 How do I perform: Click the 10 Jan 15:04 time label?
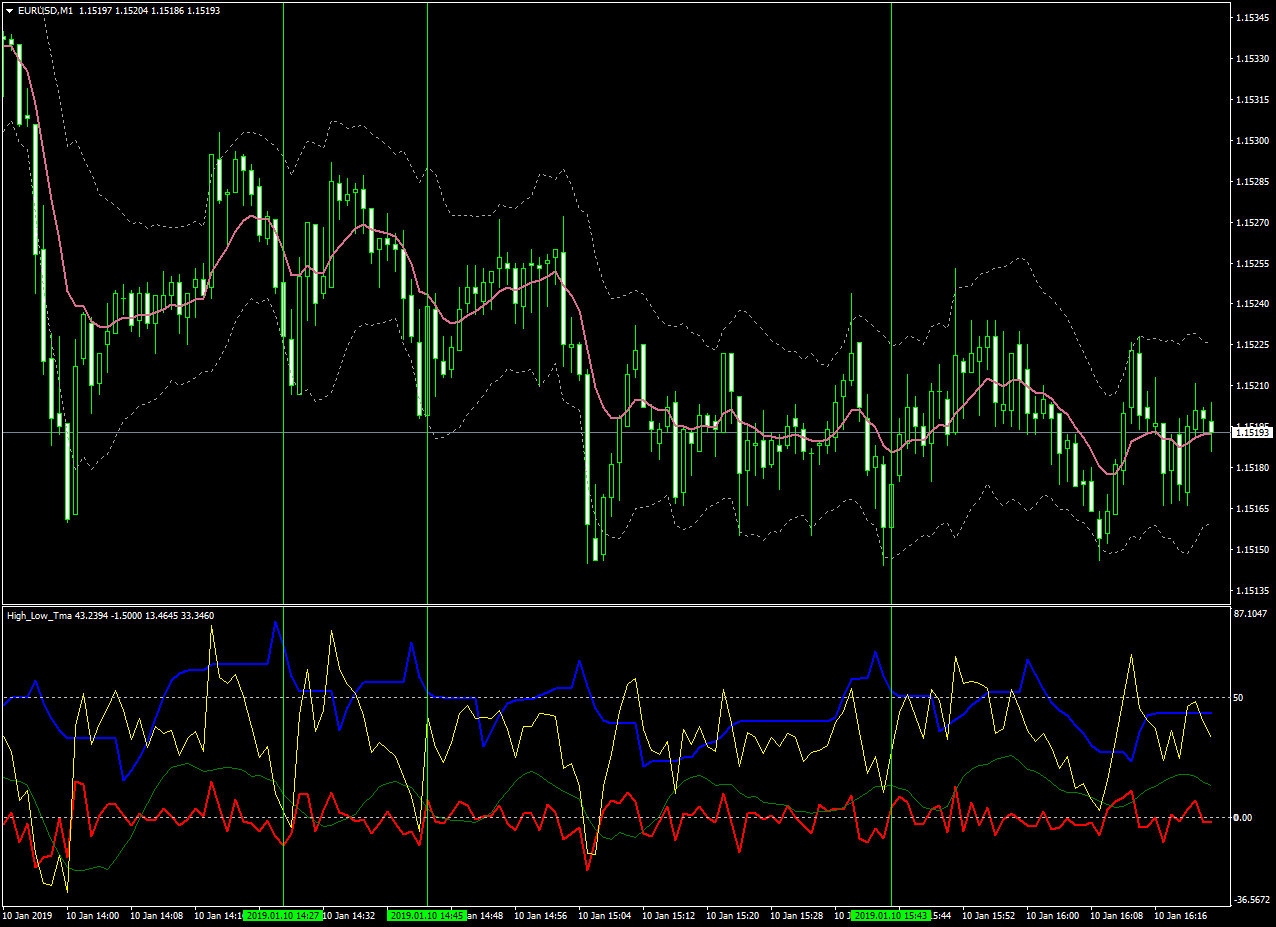[x=605, y=915]
